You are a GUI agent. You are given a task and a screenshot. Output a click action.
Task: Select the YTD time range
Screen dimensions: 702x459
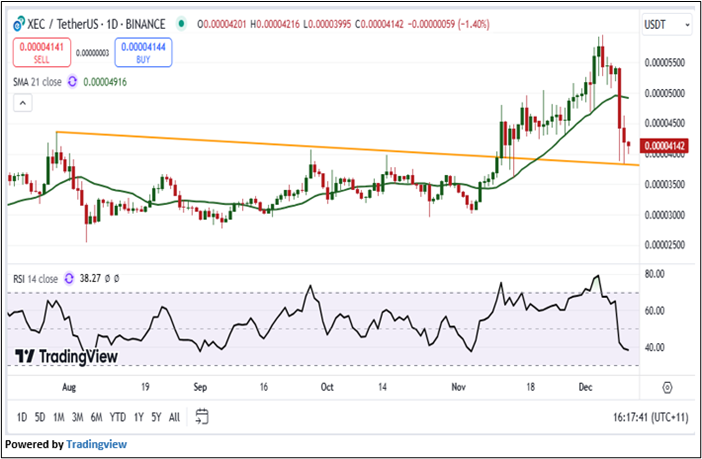118,417
